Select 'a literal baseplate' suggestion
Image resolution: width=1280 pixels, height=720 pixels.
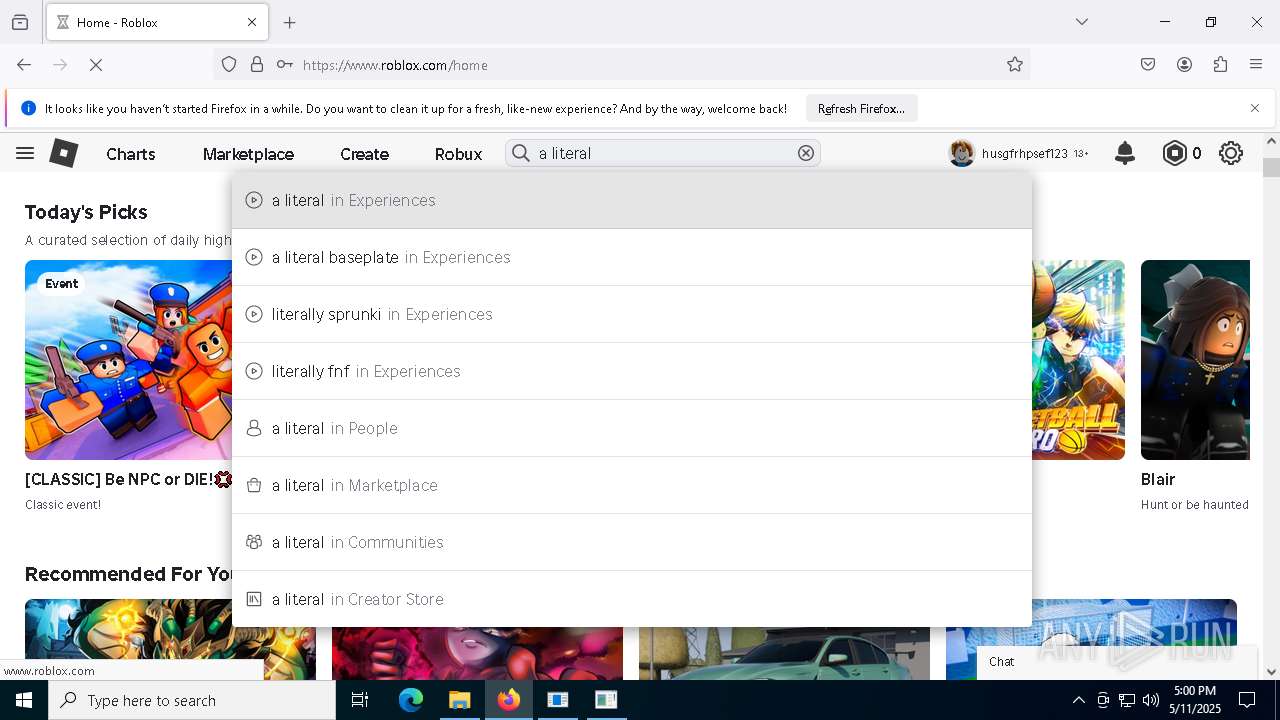632,257
